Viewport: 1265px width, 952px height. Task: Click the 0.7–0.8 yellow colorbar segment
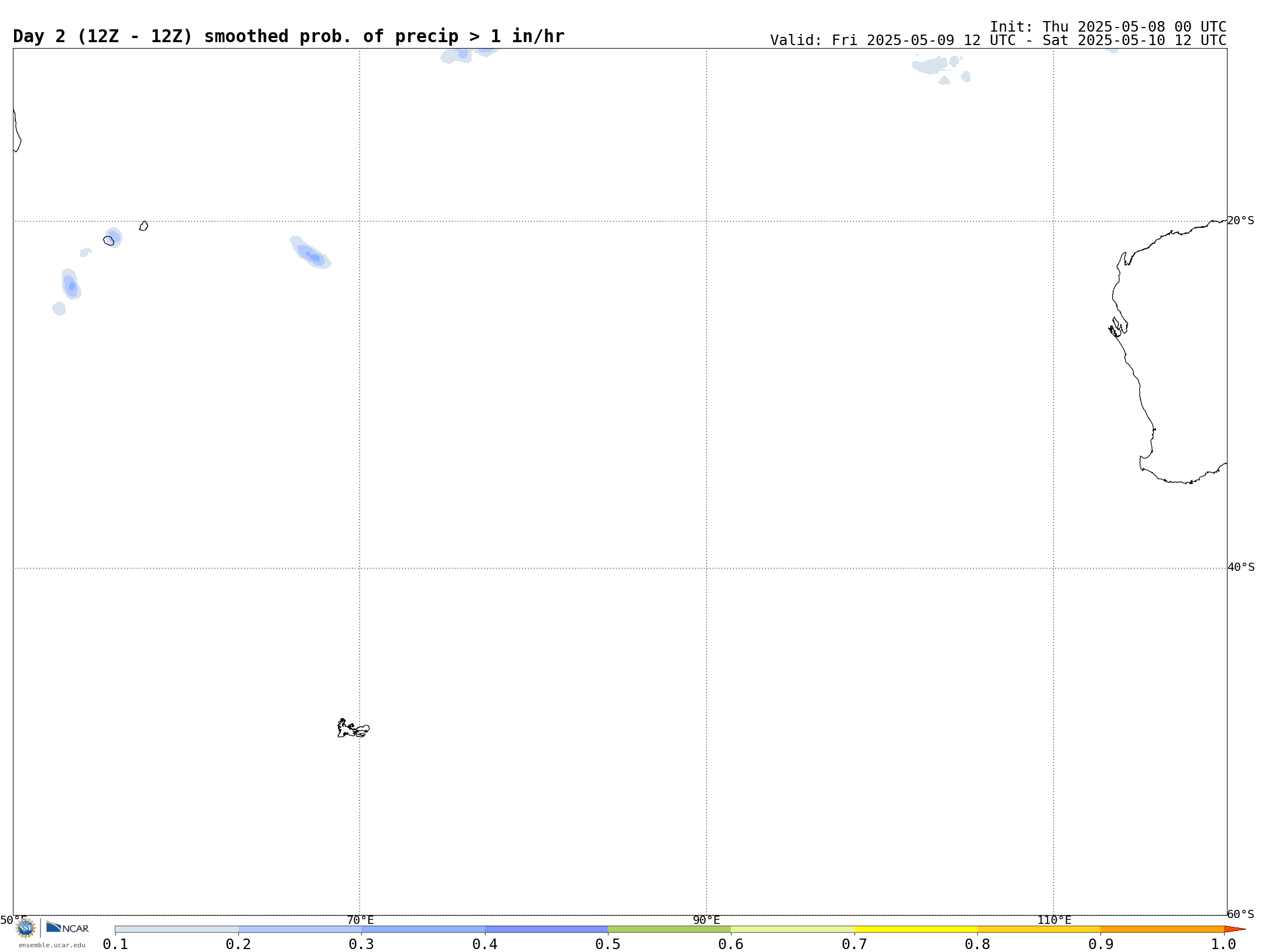pos(916,929)
